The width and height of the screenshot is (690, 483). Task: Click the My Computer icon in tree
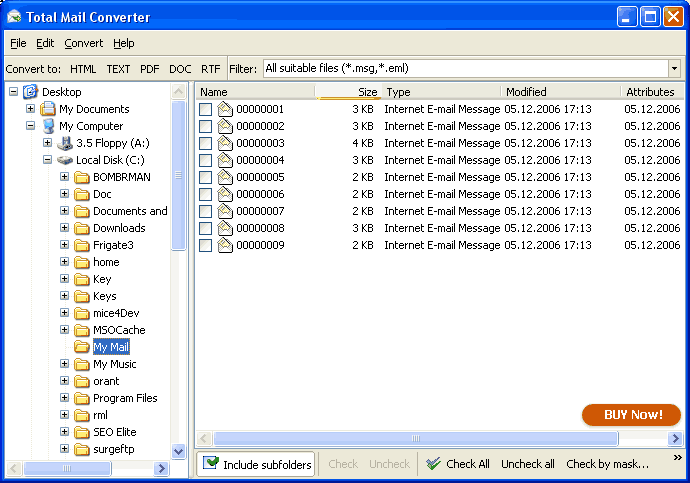[x=48, y=126]
